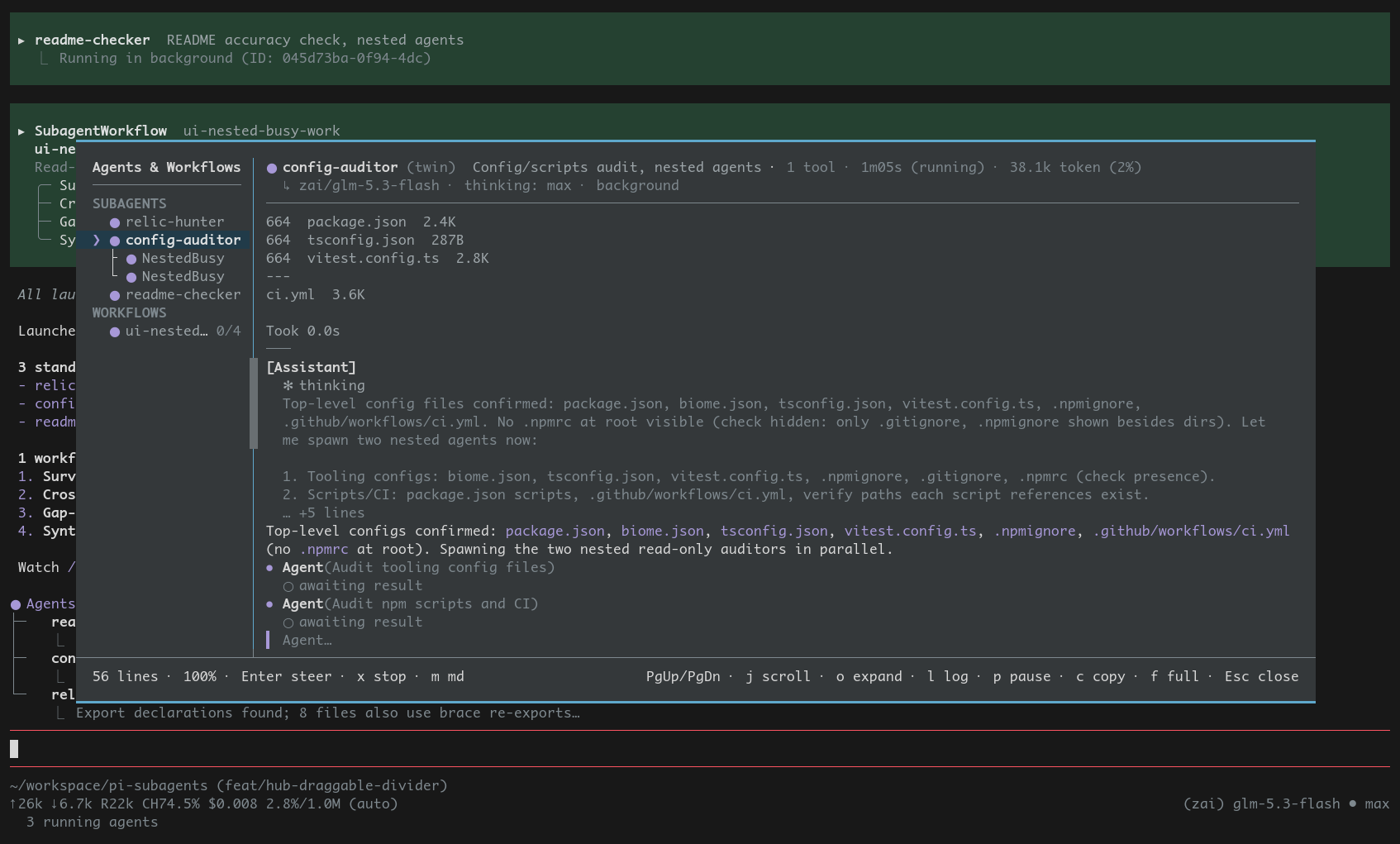1400x844 pixels.
Task: Open the purple .github/workflows/ci.yml link
Action: click(x=1191, y=531)
